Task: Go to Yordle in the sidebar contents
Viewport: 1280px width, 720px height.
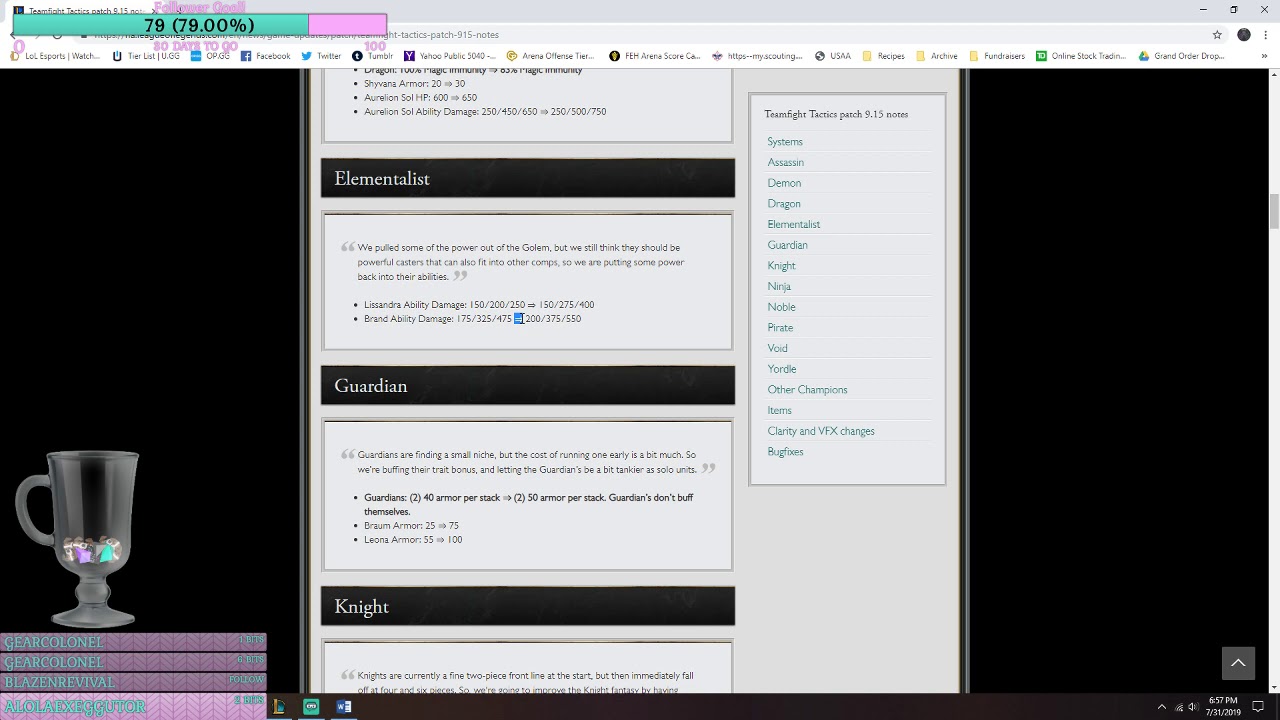Action: [x=782, y=369]
